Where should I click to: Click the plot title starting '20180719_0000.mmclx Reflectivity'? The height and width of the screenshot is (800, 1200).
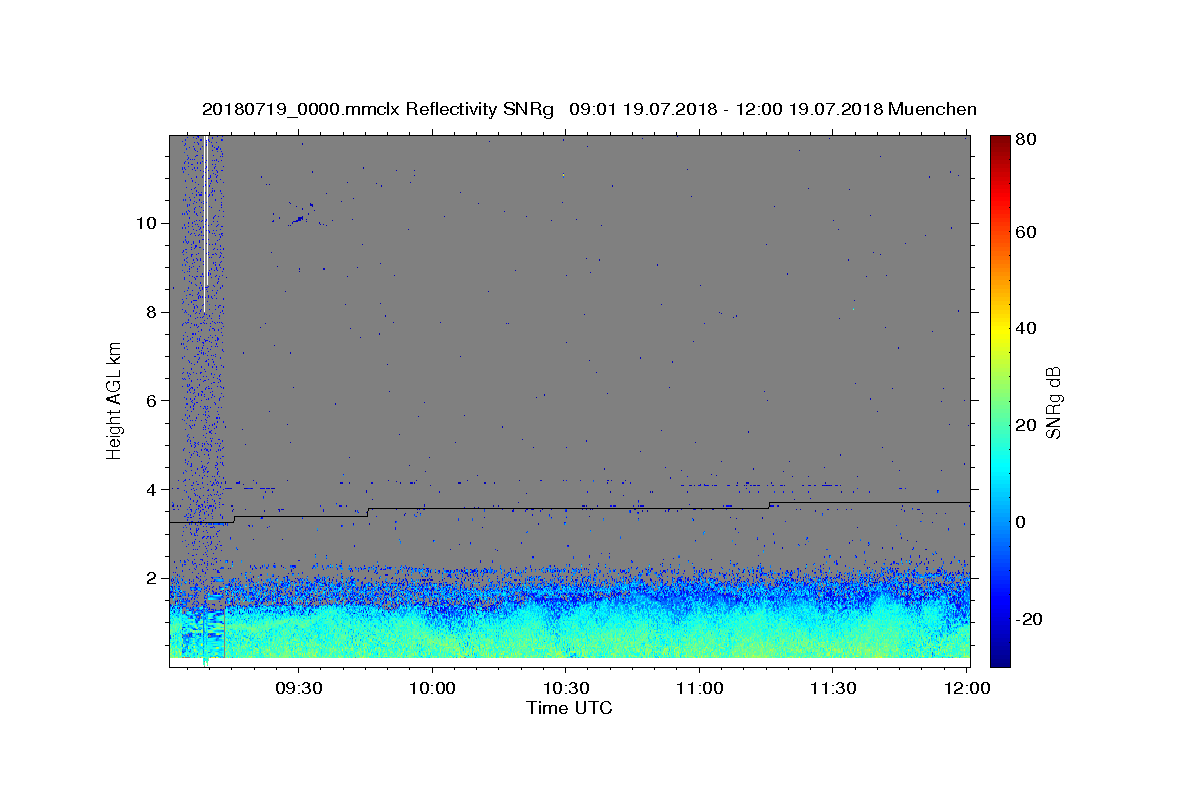[589, 109]
